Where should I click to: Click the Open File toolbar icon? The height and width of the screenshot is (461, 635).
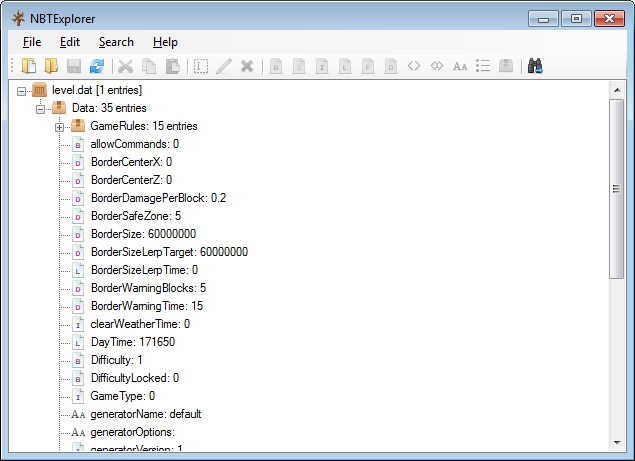[29, 66]
